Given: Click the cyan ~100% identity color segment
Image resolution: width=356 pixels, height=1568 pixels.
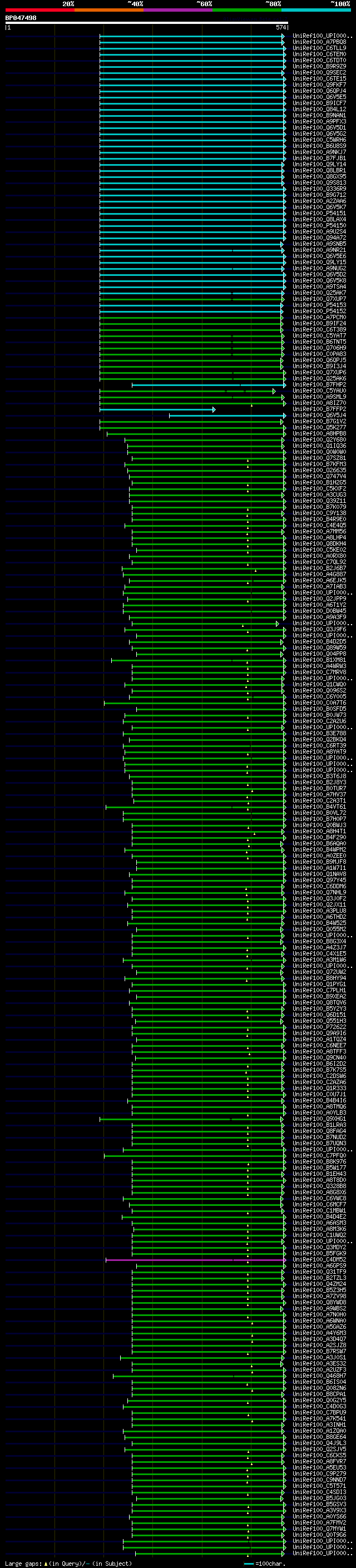Looking at the screenshot, I should click(315, 10).
